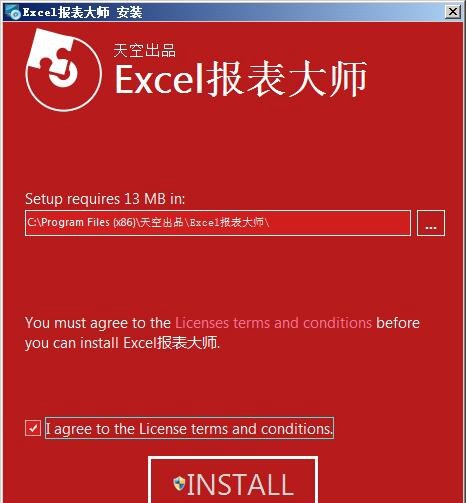Image resolution: width=466 pixels, height=503 pixels.
Task: Click the "You must agree to the" text
Action: coord(98,323)
